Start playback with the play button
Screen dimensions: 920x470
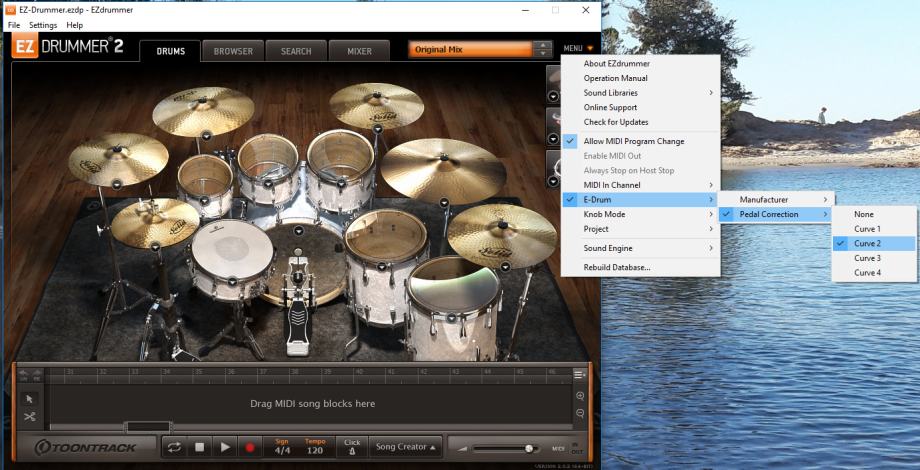tap(225, 447)
